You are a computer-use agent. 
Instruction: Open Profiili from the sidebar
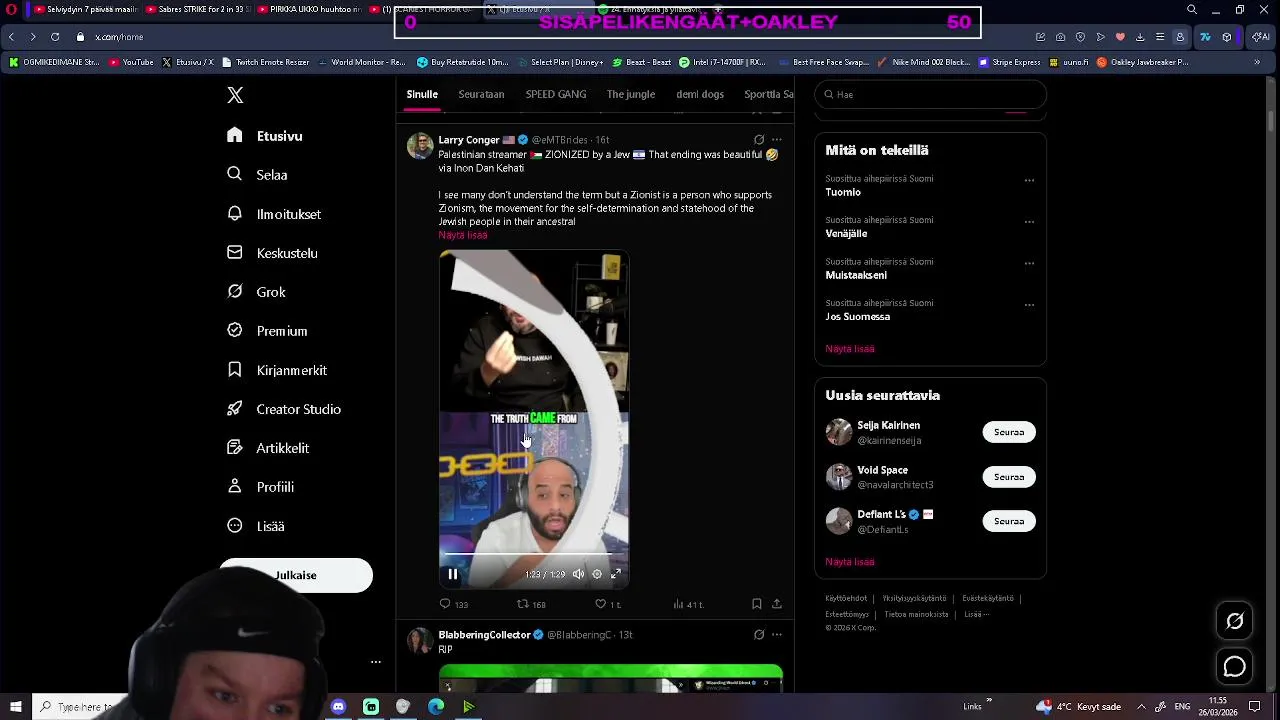tap(260, 487)
